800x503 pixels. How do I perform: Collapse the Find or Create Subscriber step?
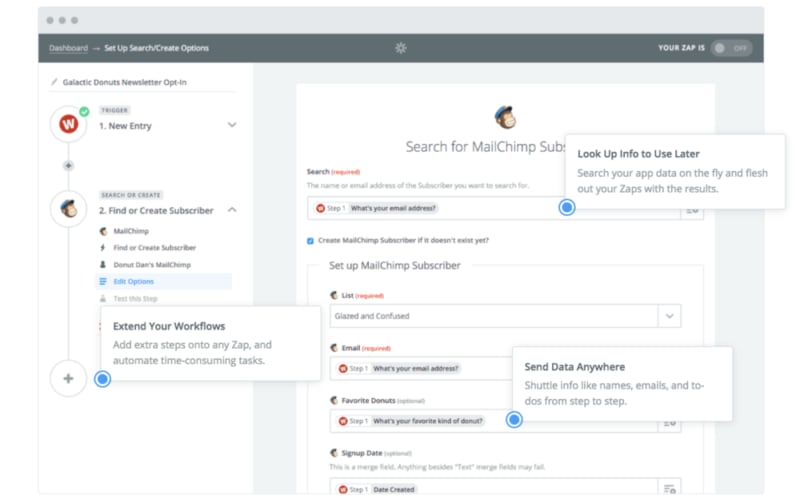pyautogui.click(x=232, y=210)
